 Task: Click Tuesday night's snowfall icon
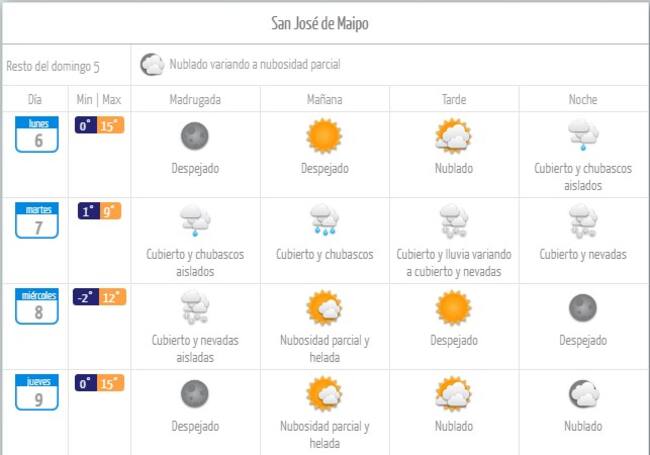click(x=583, y=220)
